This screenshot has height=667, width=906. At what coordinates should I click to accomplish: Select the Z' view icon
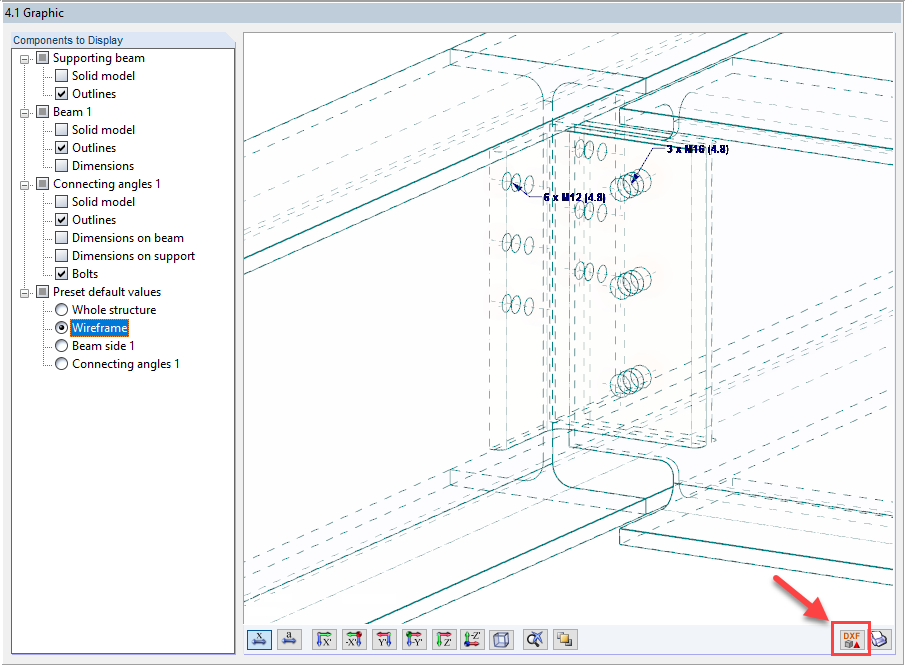point(443,639)
